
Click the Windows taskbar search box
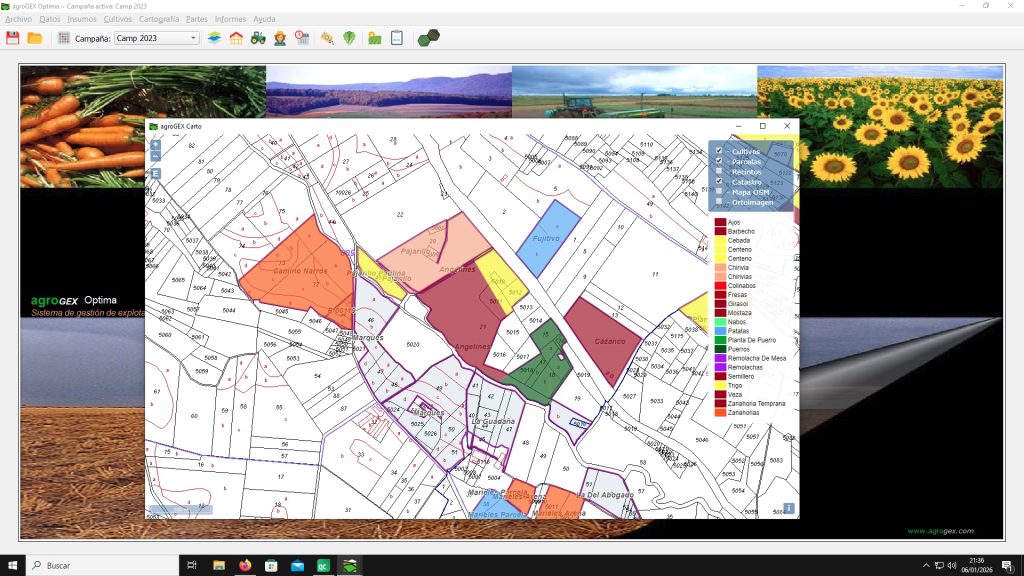tap(100, 565)
